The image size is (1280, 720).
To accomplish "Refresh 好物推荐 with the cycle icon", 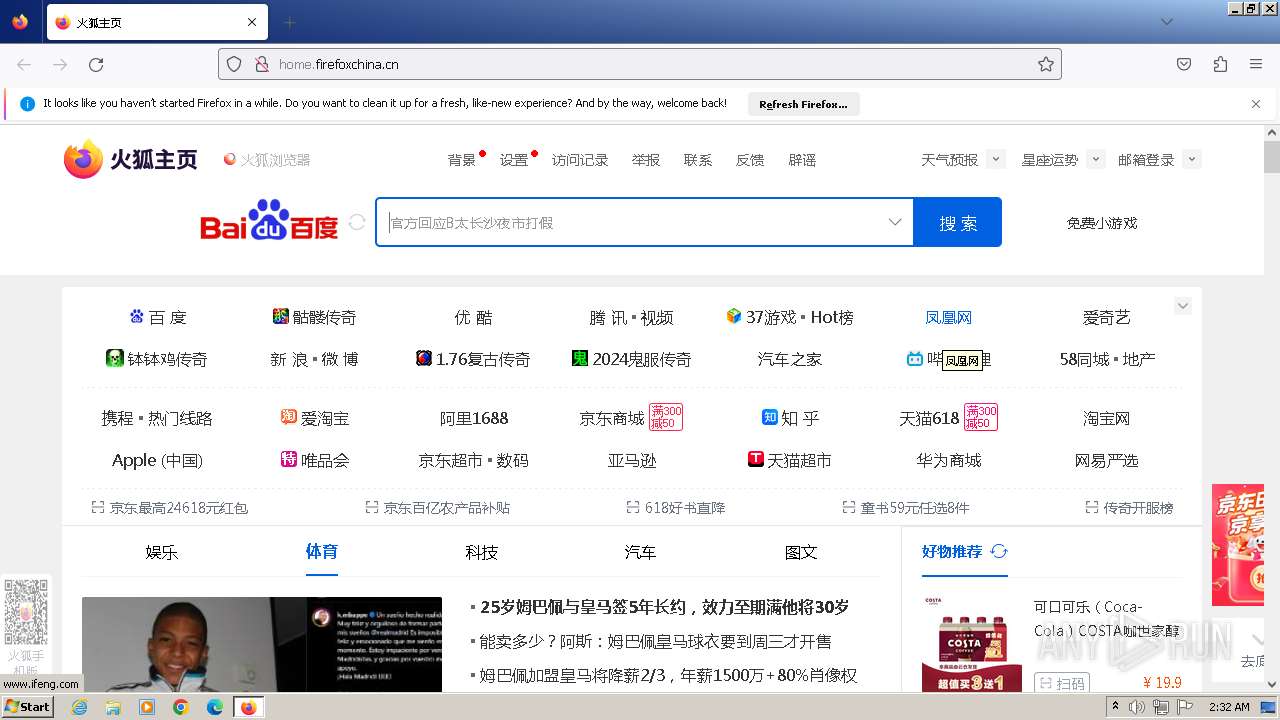I will coord(999,551).
